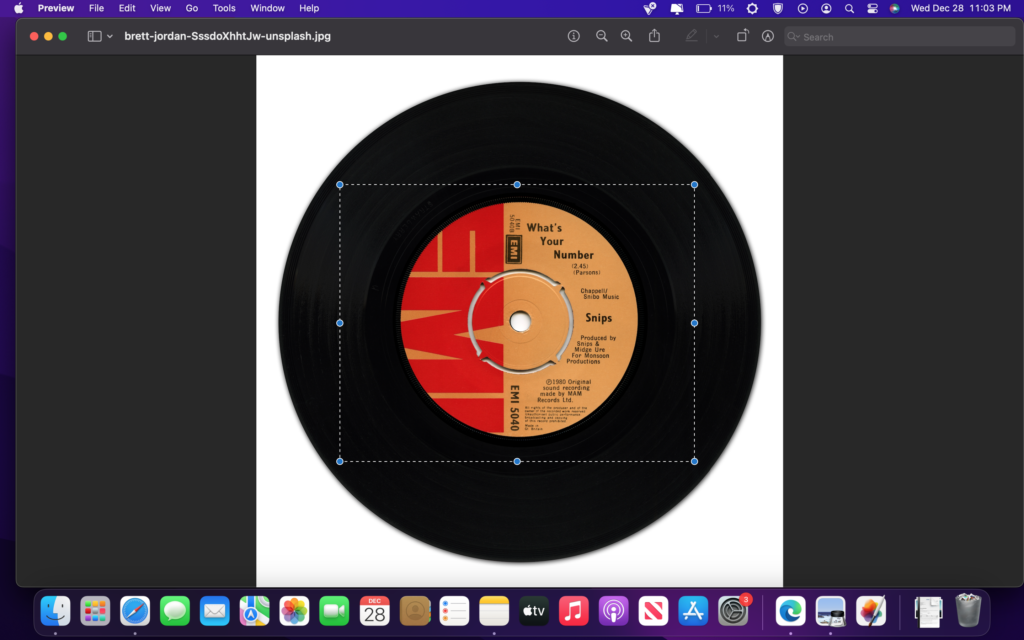Open the Go menu

191,8
